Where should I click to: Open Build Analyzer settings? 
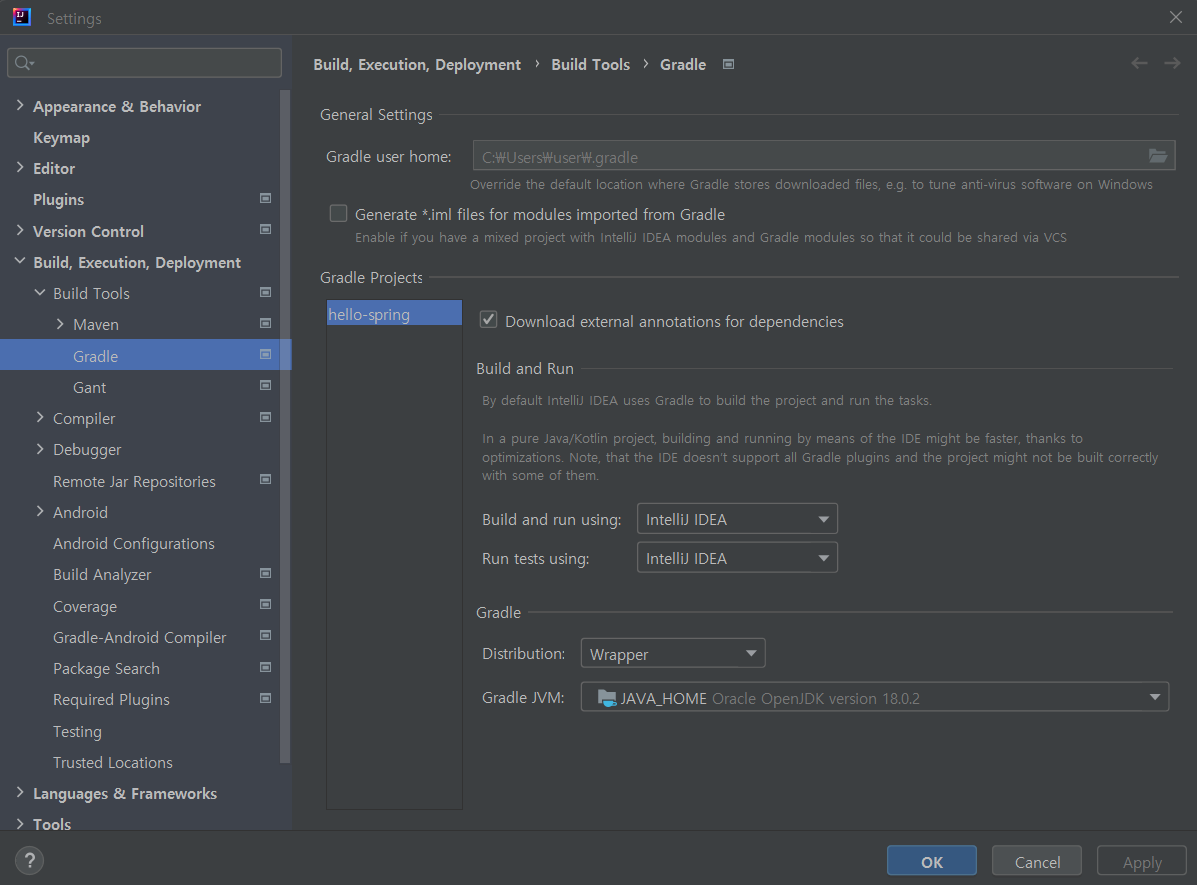(102, 574)
